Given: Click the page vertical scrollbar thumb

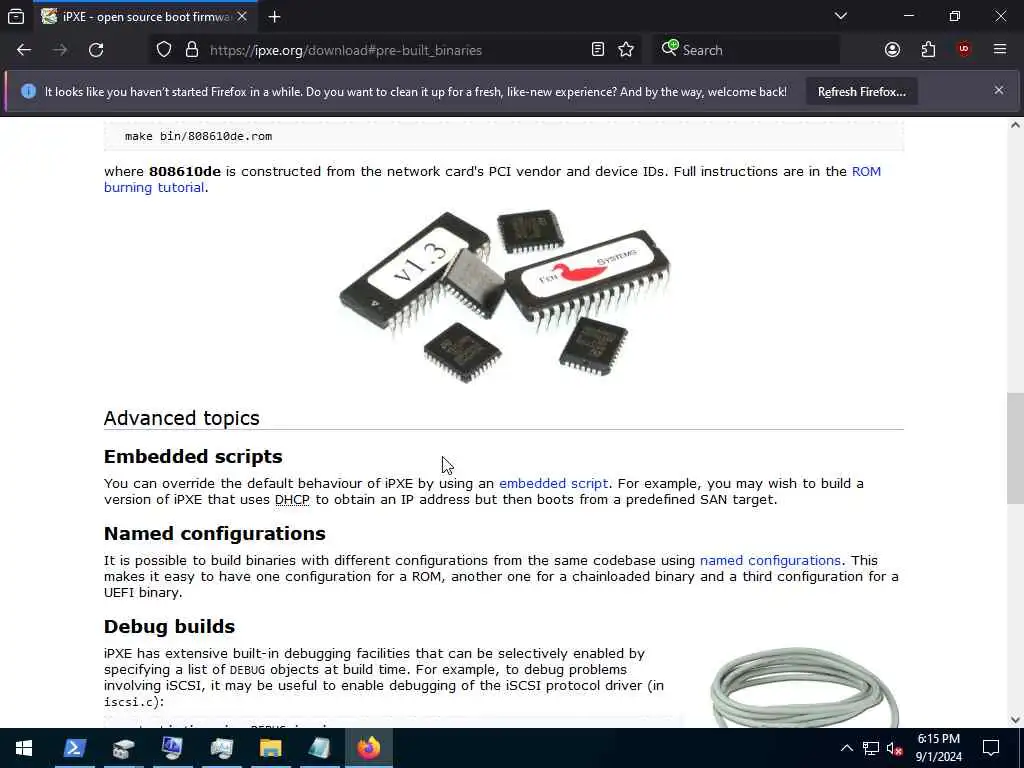Looking at the screenshot, I should pyautogui.click(x=1015, y=448).
